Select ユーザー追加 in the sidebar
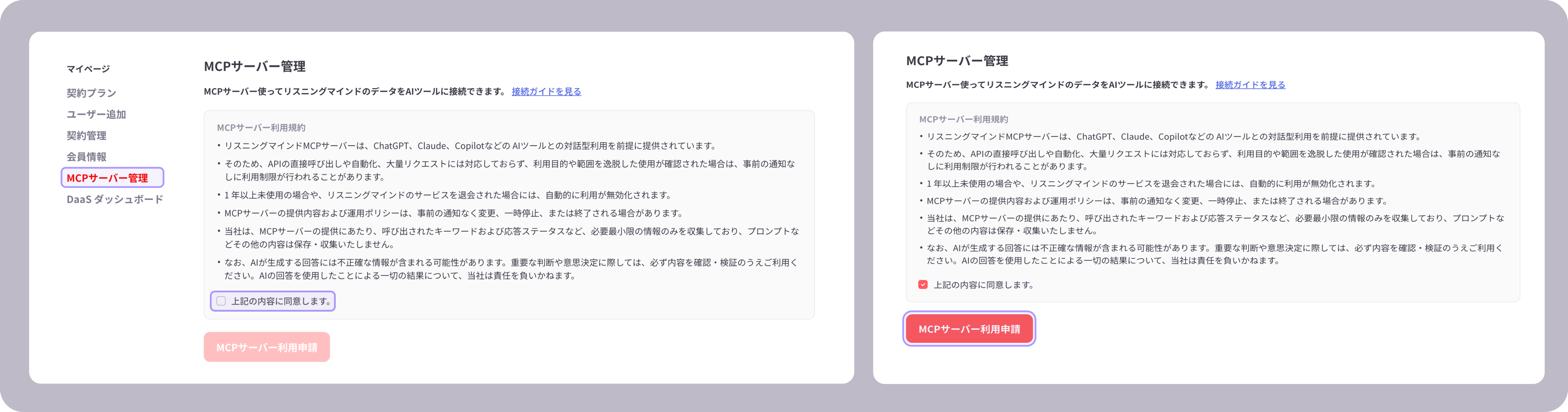This screenshot has width=1568, height=412. (x=96, y=114)
